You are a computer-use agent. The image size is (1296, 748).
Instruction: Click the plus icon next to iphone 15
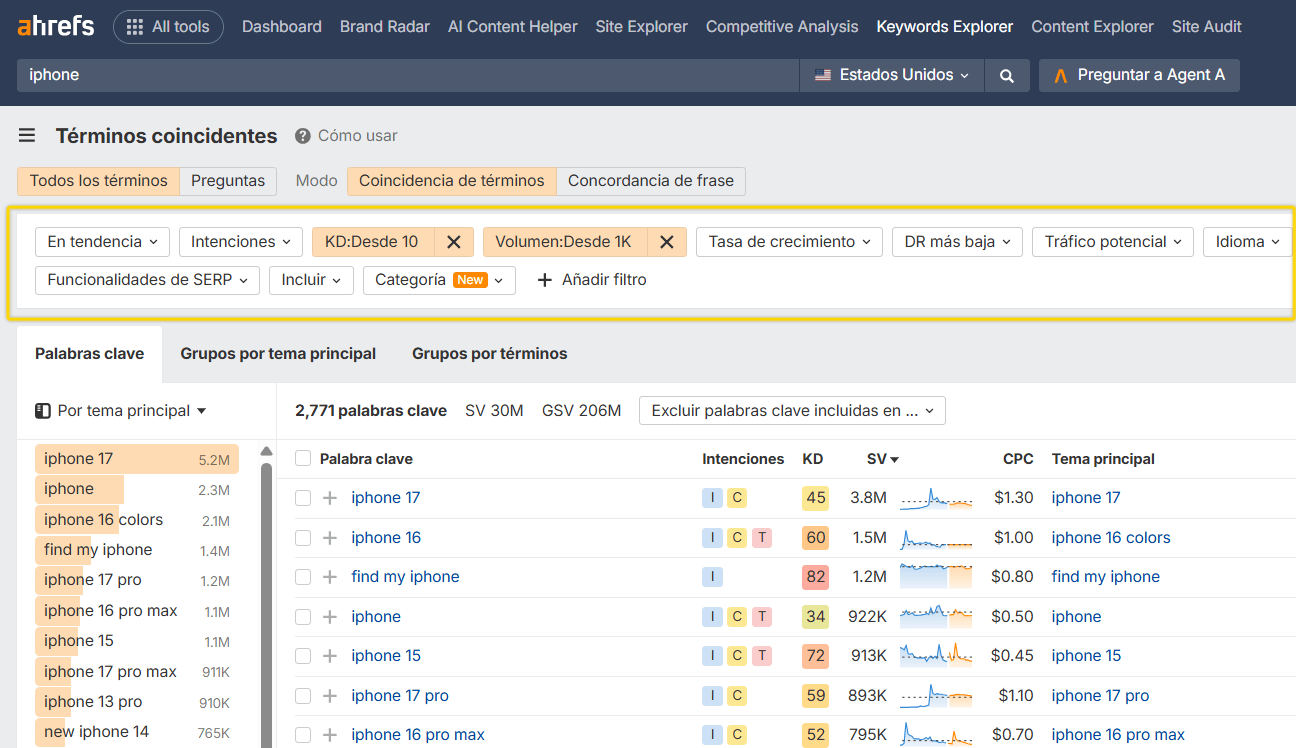[330, 656]
